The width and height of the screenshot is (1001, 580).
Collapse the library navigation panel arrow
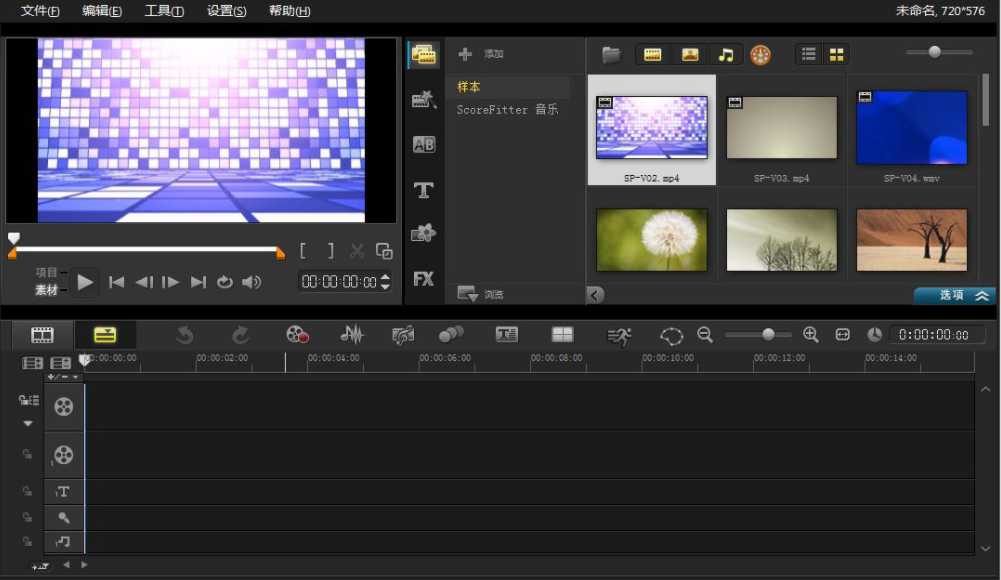coord(595,295)
